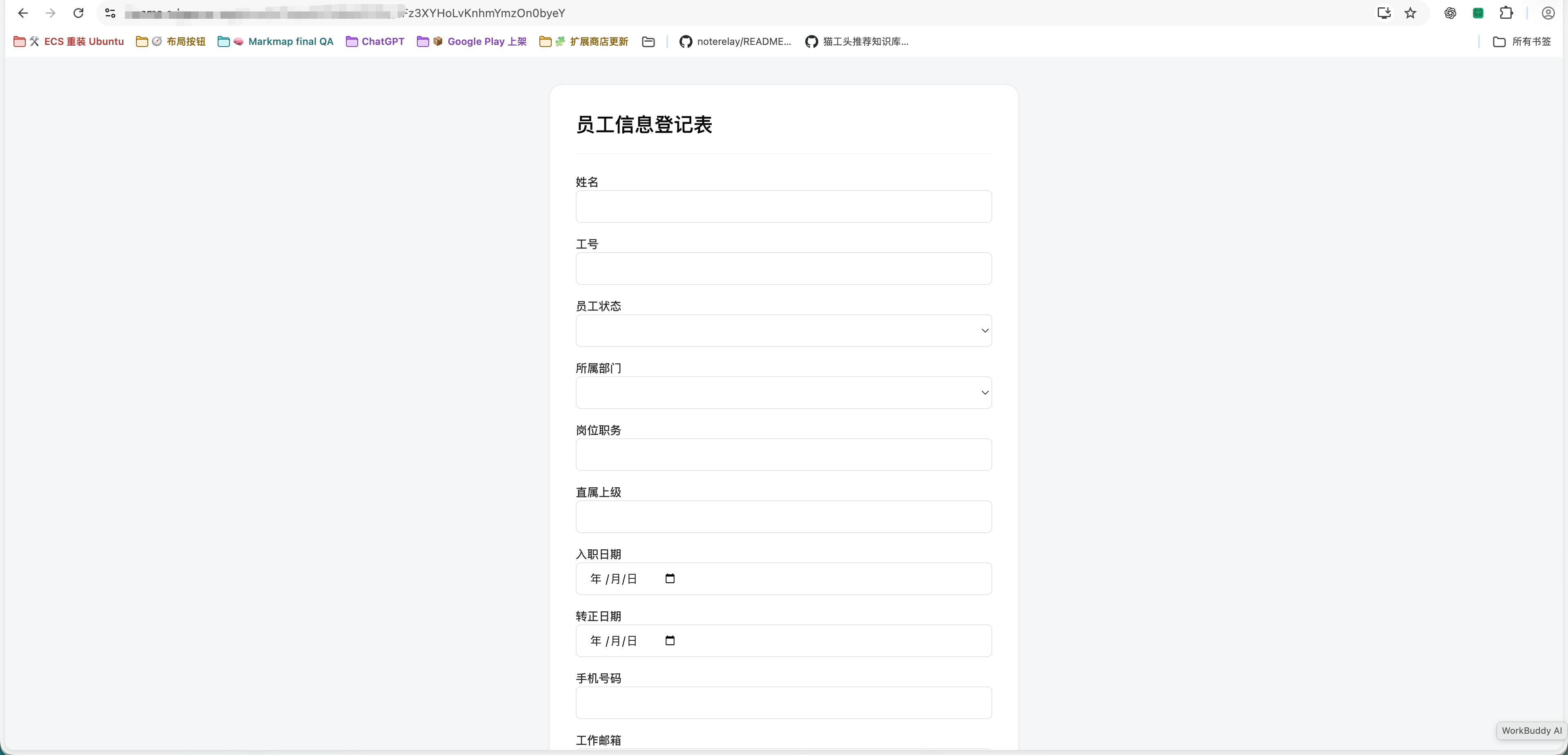Open site information icon in address bar

tap(110, 13)
